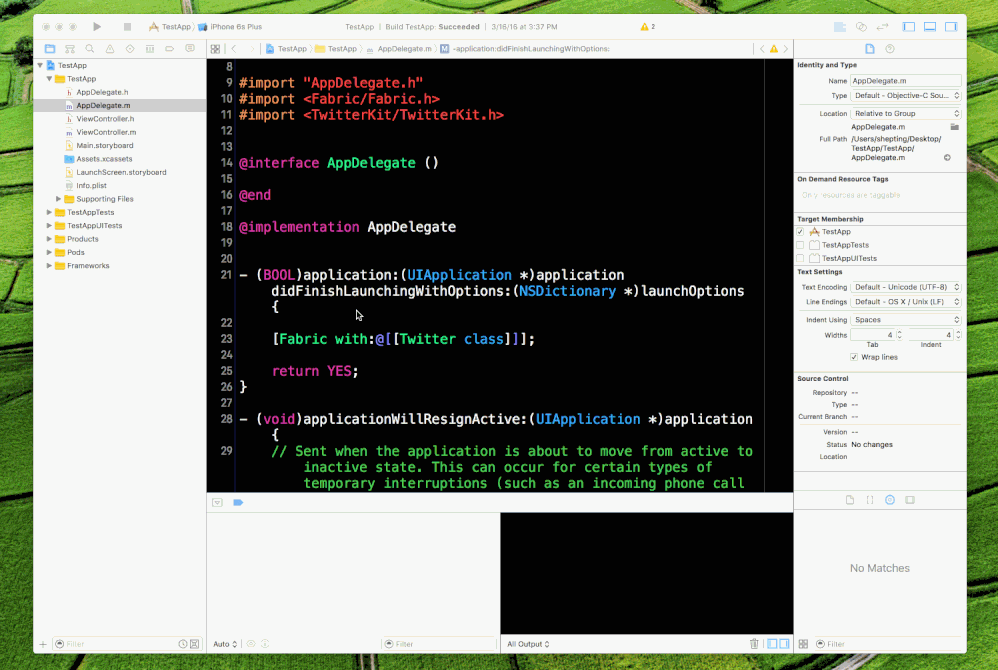The width and height of the screenshot is (998, 670).
Task: Open the Quick Help inspector
Action: coord(890,48)
